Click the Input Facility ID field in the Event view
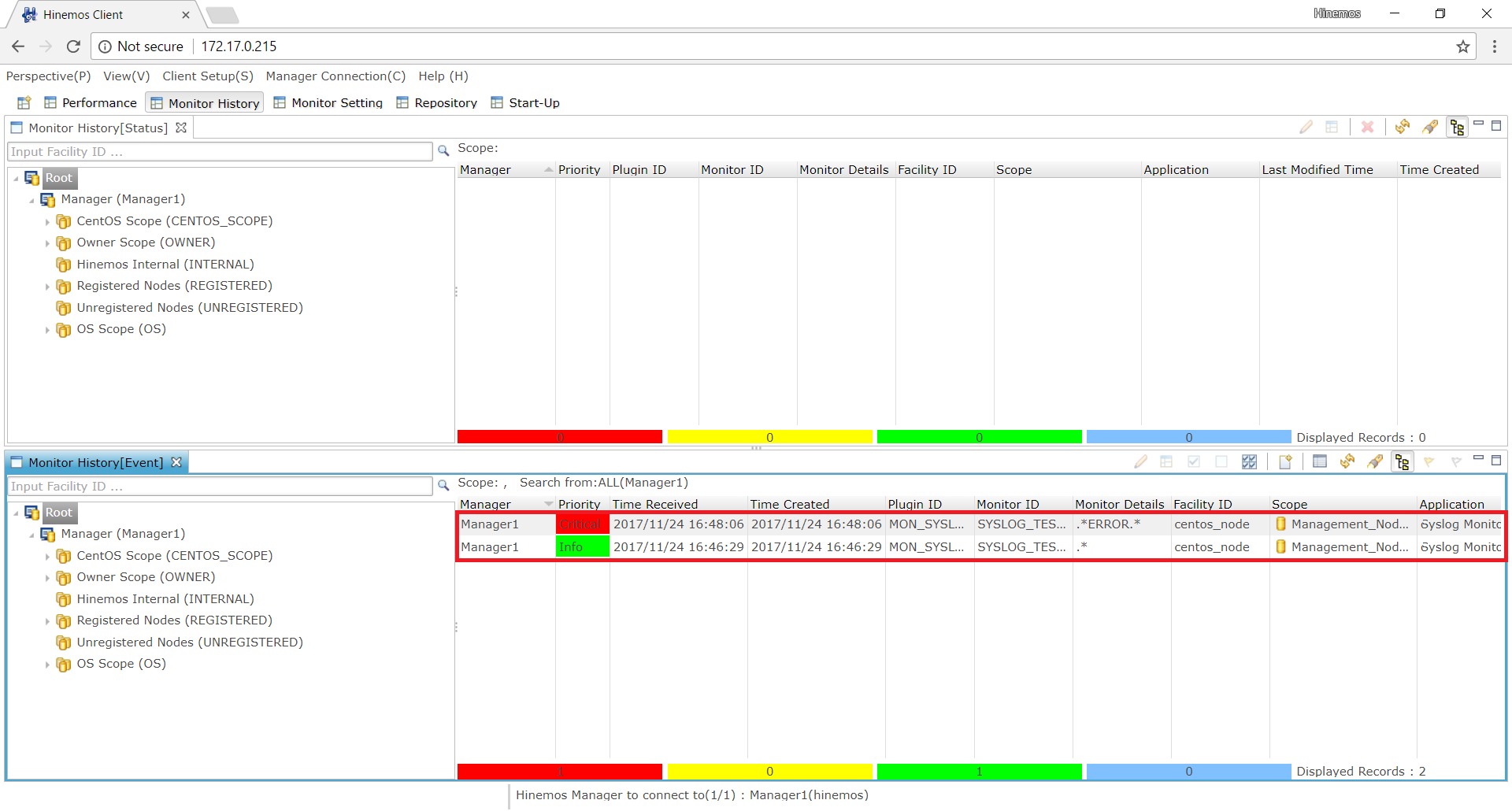This screenshot has height=811, width=1512. pos(220,486)
